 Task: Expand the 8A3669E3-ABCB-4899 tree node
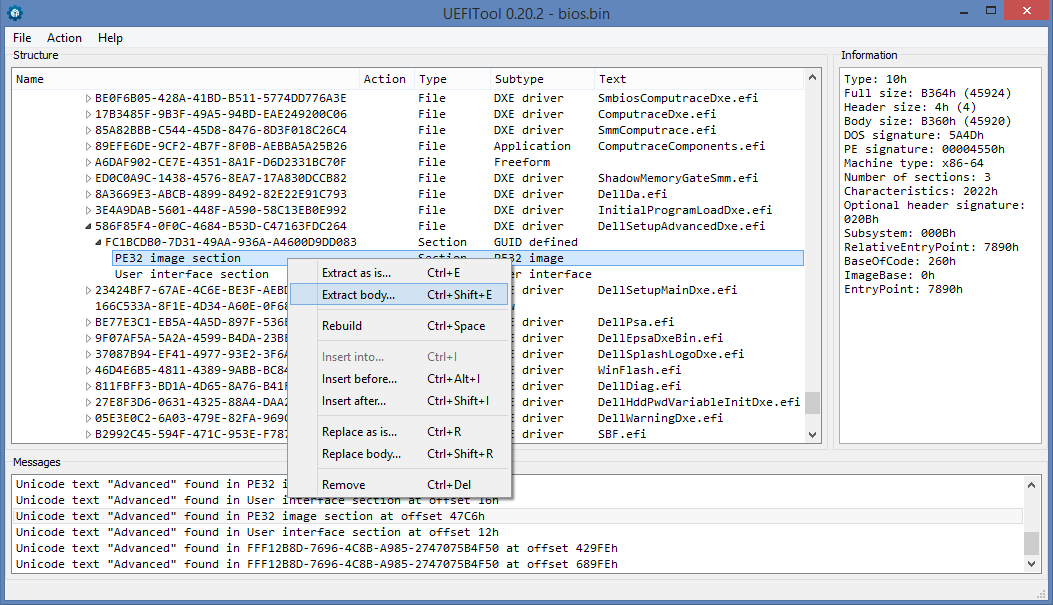point(88,195)
